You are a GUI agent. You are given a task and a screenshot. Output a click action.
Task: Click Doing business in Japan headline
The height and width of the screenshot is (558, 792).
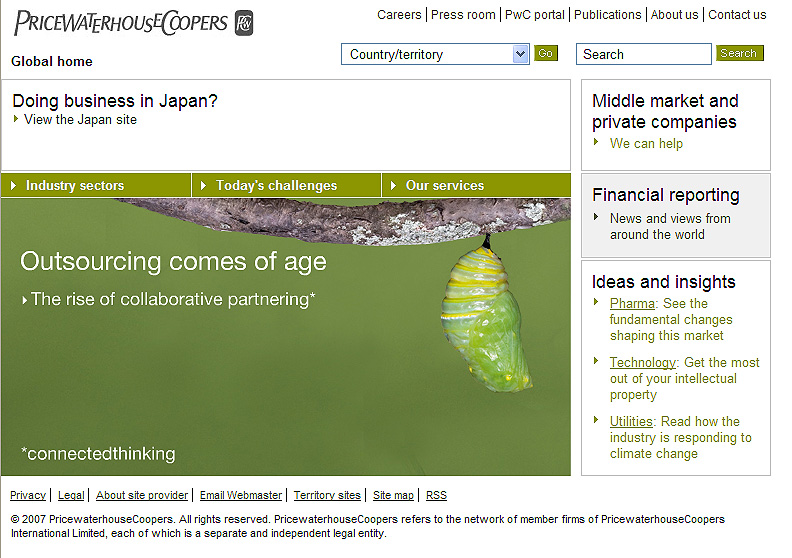[115, 101]
